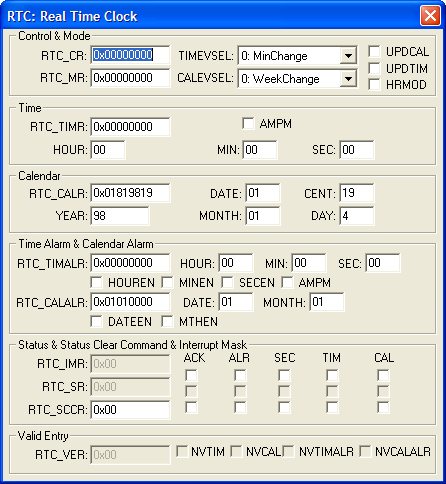The height and width of the screenshot is (484, 446).
Task: Click the alarm SEC field
Action: pyautogui.click(x=383, y=263)
